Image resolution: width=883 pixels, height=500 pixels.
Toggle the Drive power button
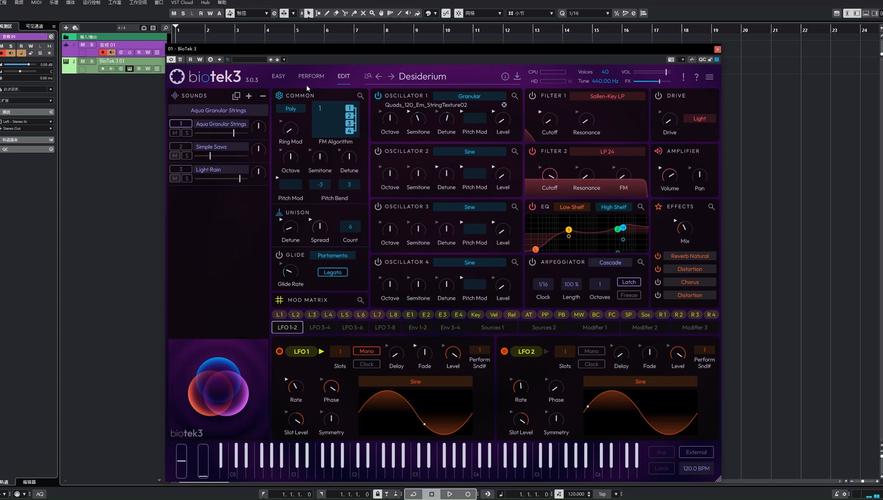658,96
